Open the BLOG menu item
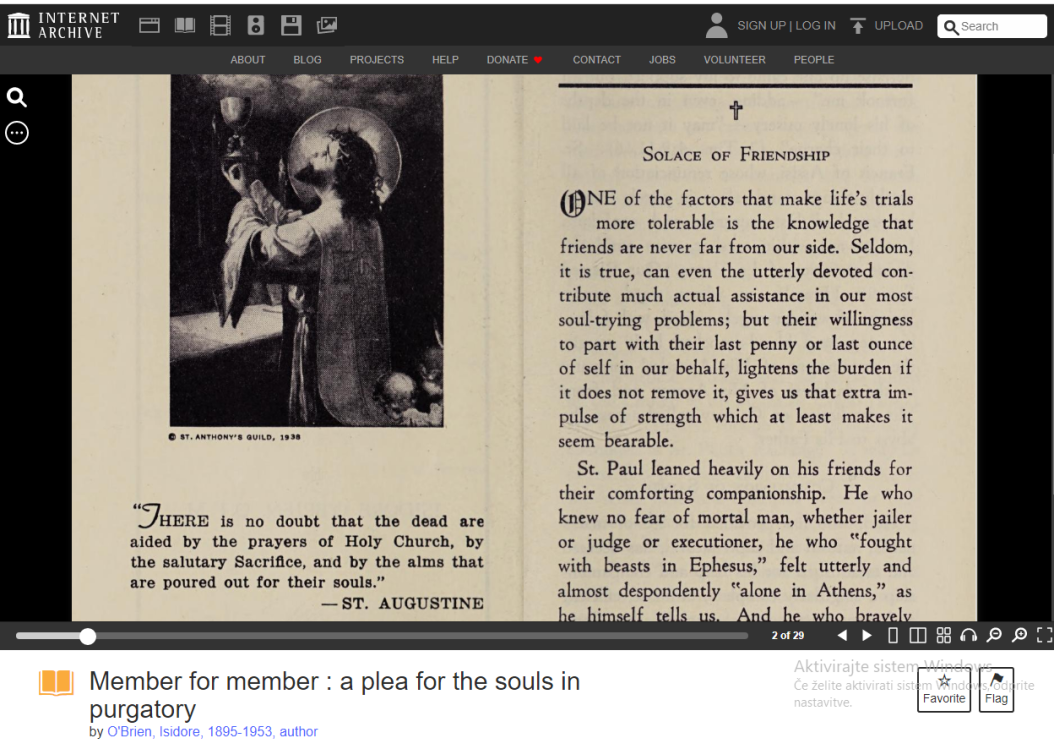This screenshot has height=749, width=1054. (x=307, y=60)
